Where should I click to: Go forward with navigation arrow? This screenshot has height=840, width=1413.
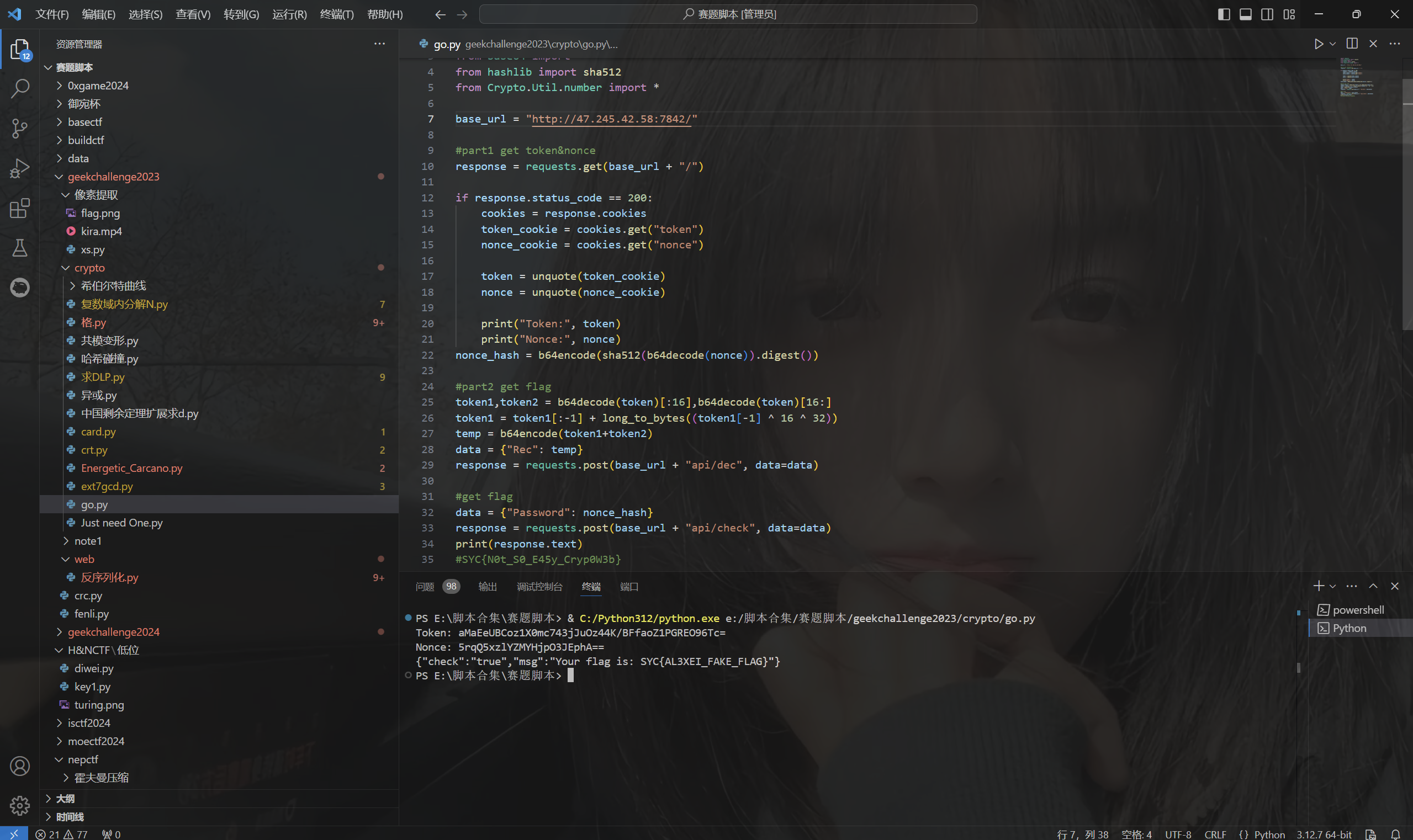click(x=462, y=14)
